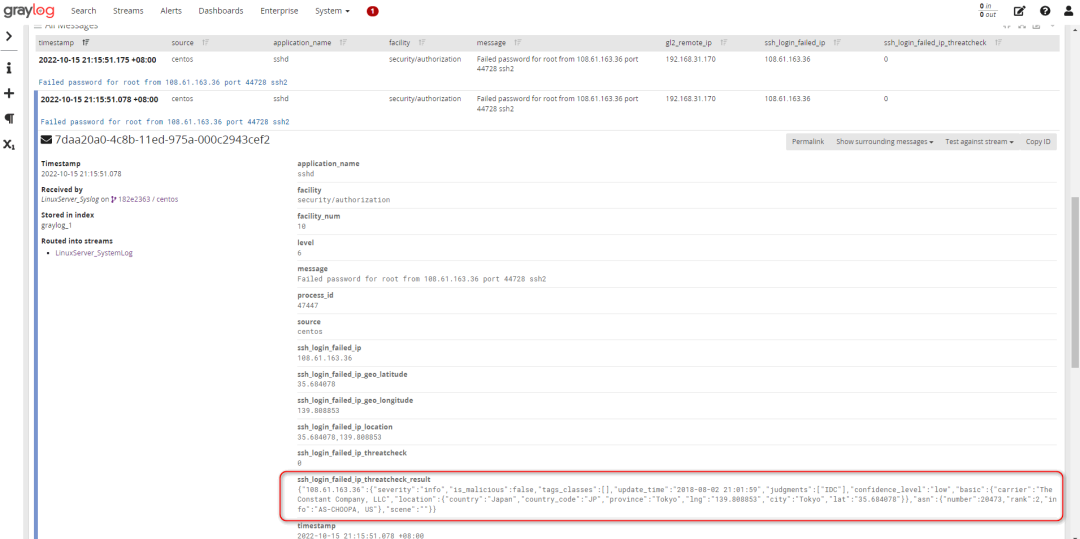Expand Test against stream dropdown
Screen dimensions: 1080x539
click(x=979, y=141)
